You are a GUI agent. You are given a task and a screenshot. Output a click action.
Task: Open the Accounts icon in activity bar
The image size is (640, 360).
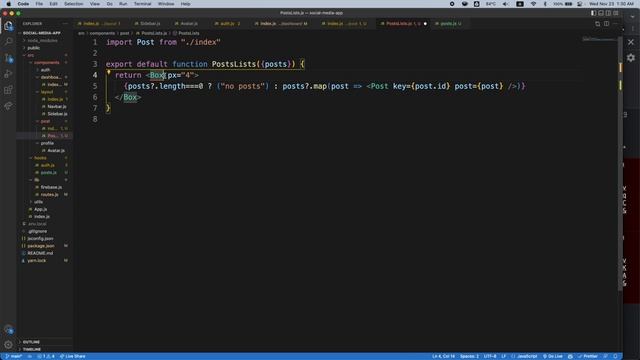tap(8, 329)
